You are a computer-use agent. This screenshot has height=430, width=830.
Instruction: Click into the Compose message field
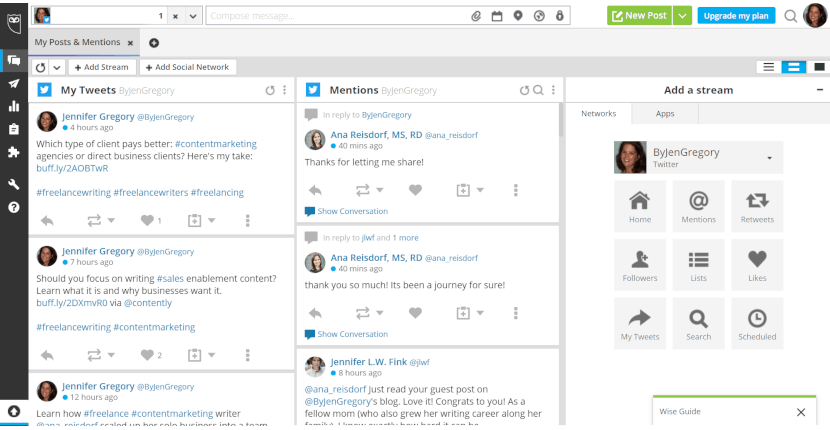(x=339, y=16)
